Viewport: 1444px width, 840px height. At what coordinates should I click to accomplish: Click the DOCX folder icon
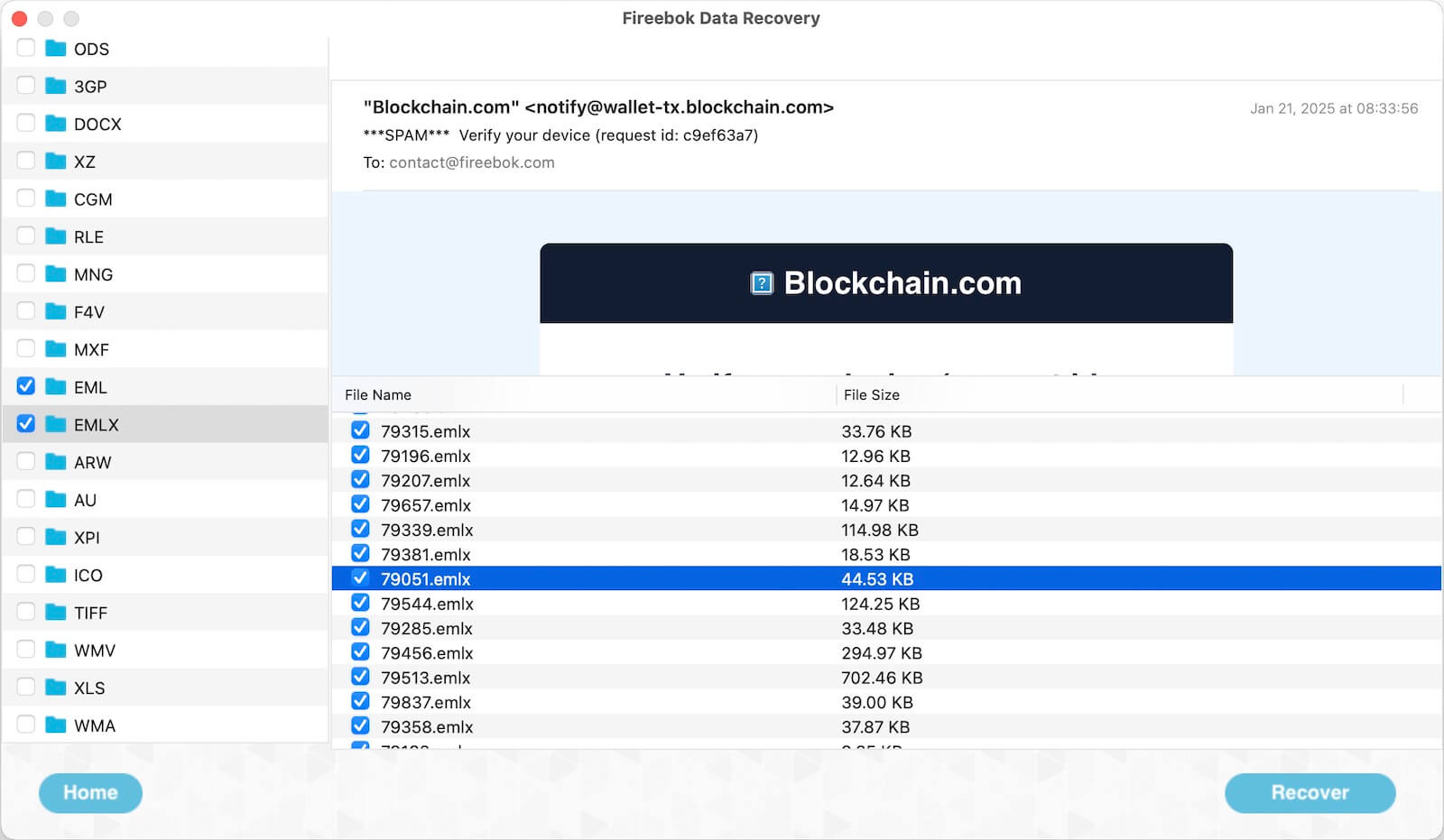coord(56,123)
